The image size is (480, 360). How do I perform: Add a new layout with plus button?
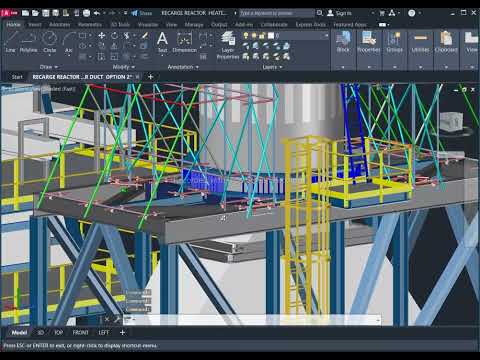122,332
